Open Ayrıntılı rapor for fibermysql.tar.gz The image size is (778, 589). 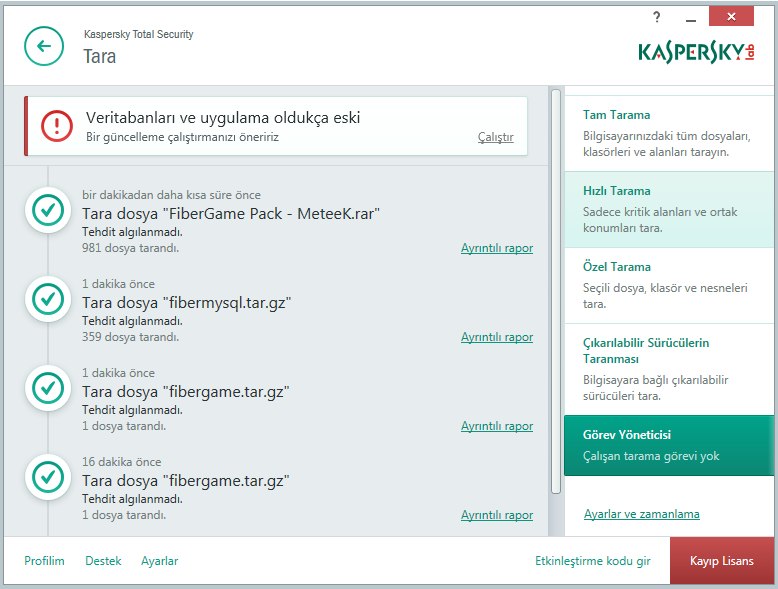click(497, 337)
